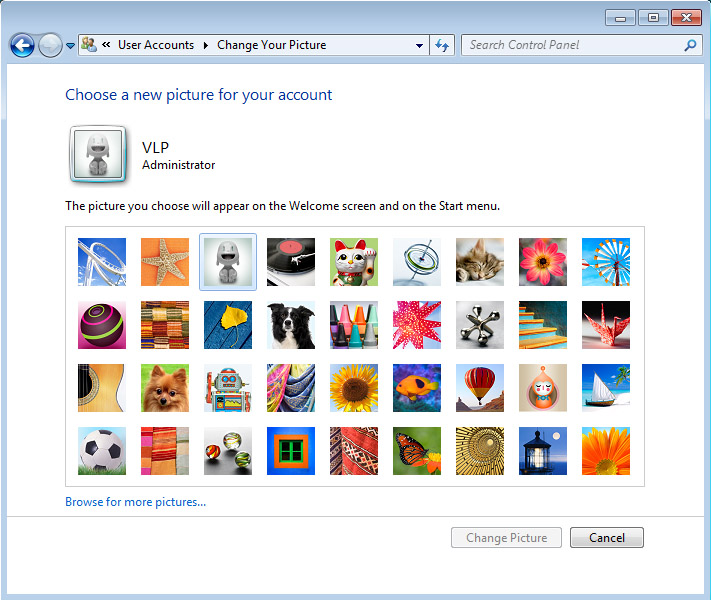Pick the black and white border collie picture

291,325
